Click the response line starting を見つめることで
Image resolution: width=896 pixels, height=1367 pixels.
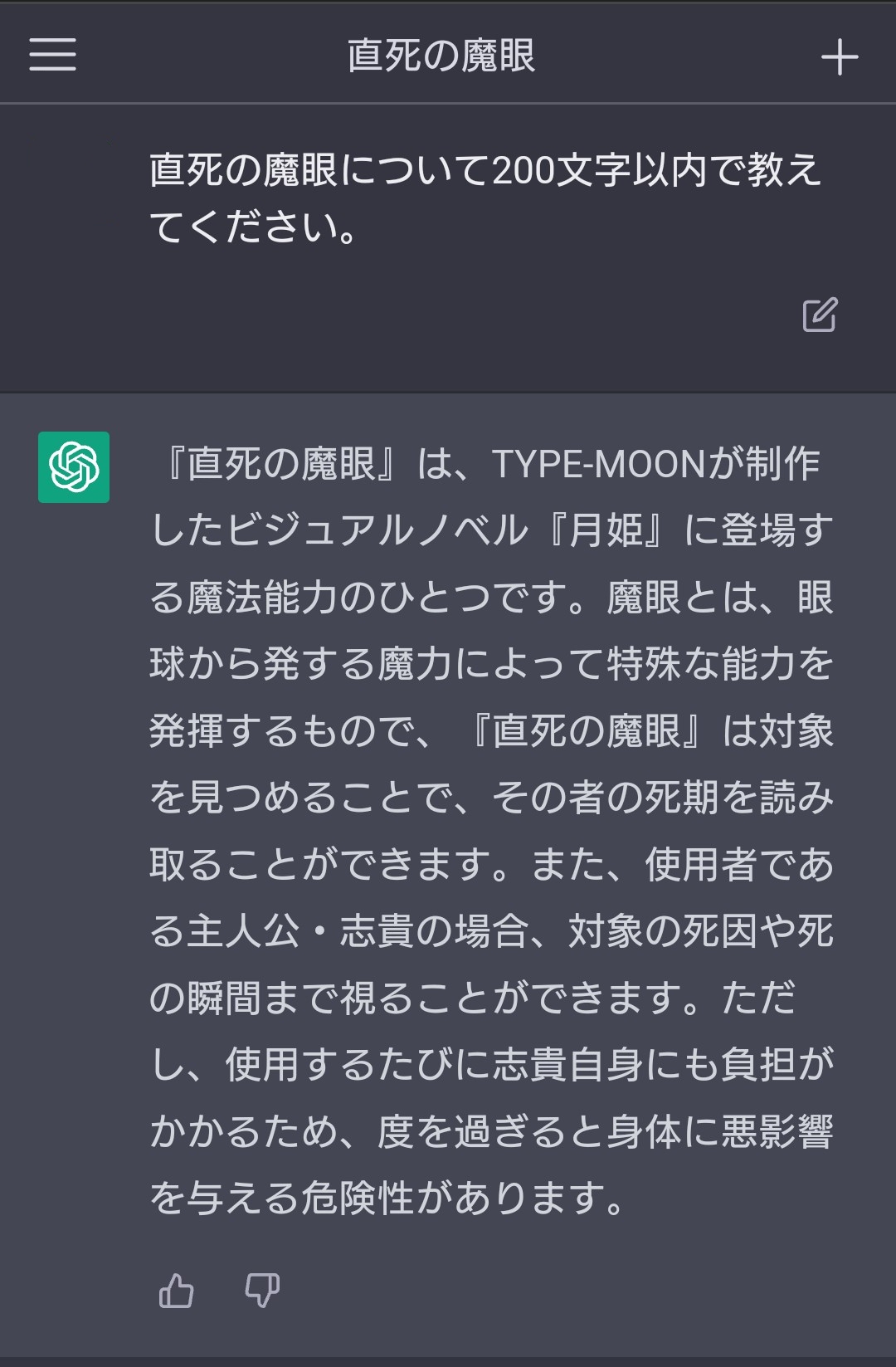point(491,798)
